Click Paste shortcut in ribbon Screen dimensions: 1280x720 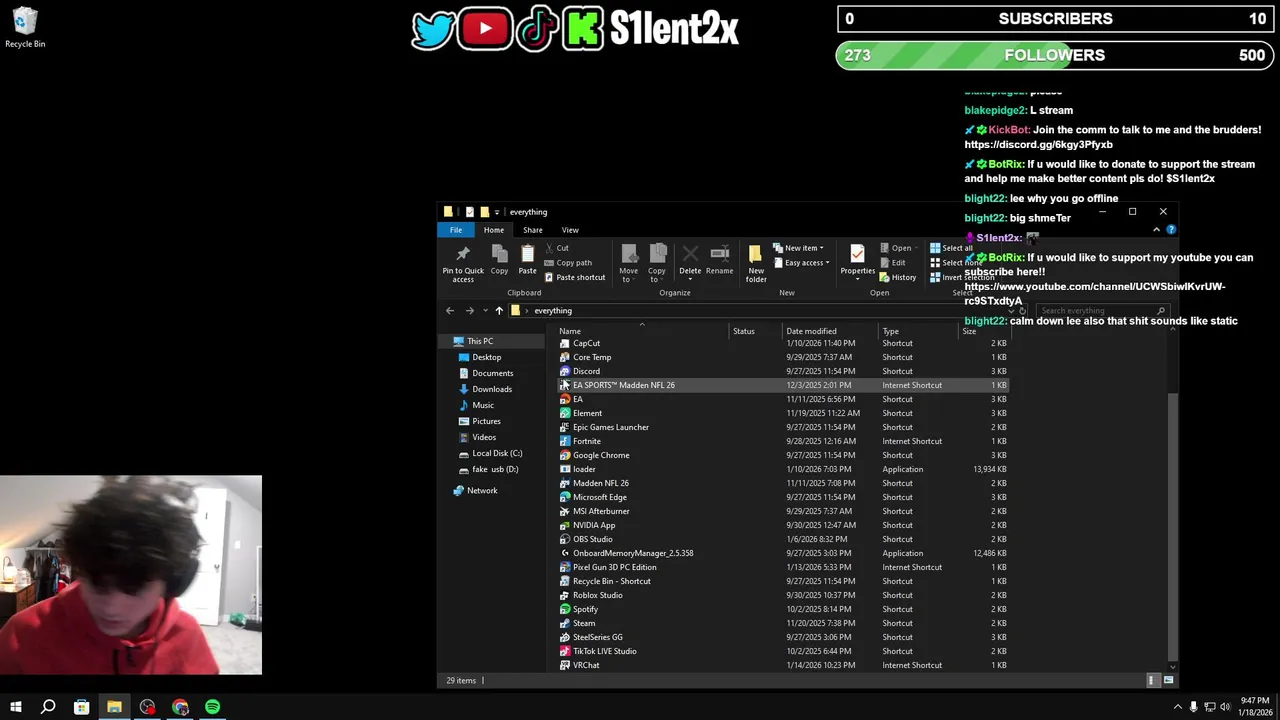[574, 277]
